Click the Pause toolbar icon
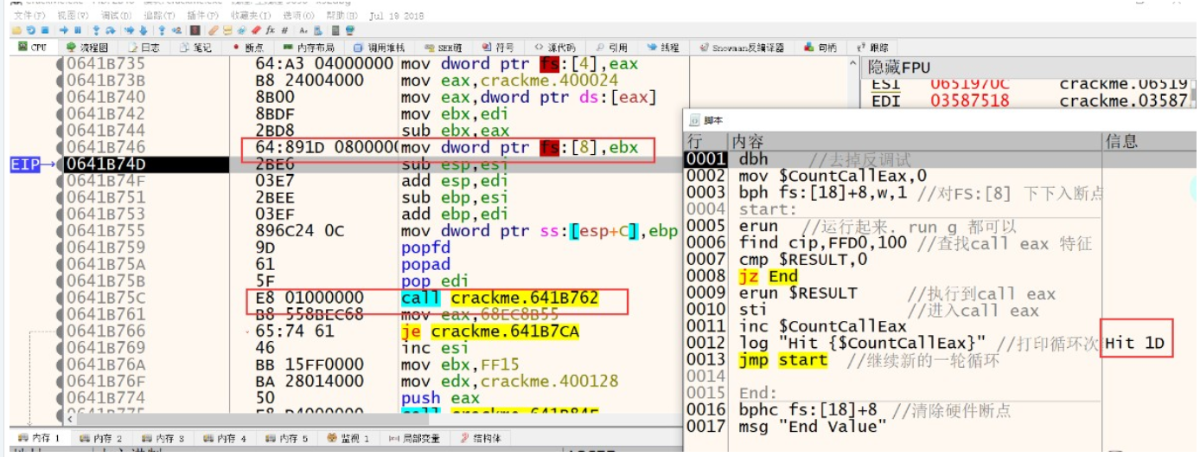This screenshot has height=457, width=1200. click(78, 30)
